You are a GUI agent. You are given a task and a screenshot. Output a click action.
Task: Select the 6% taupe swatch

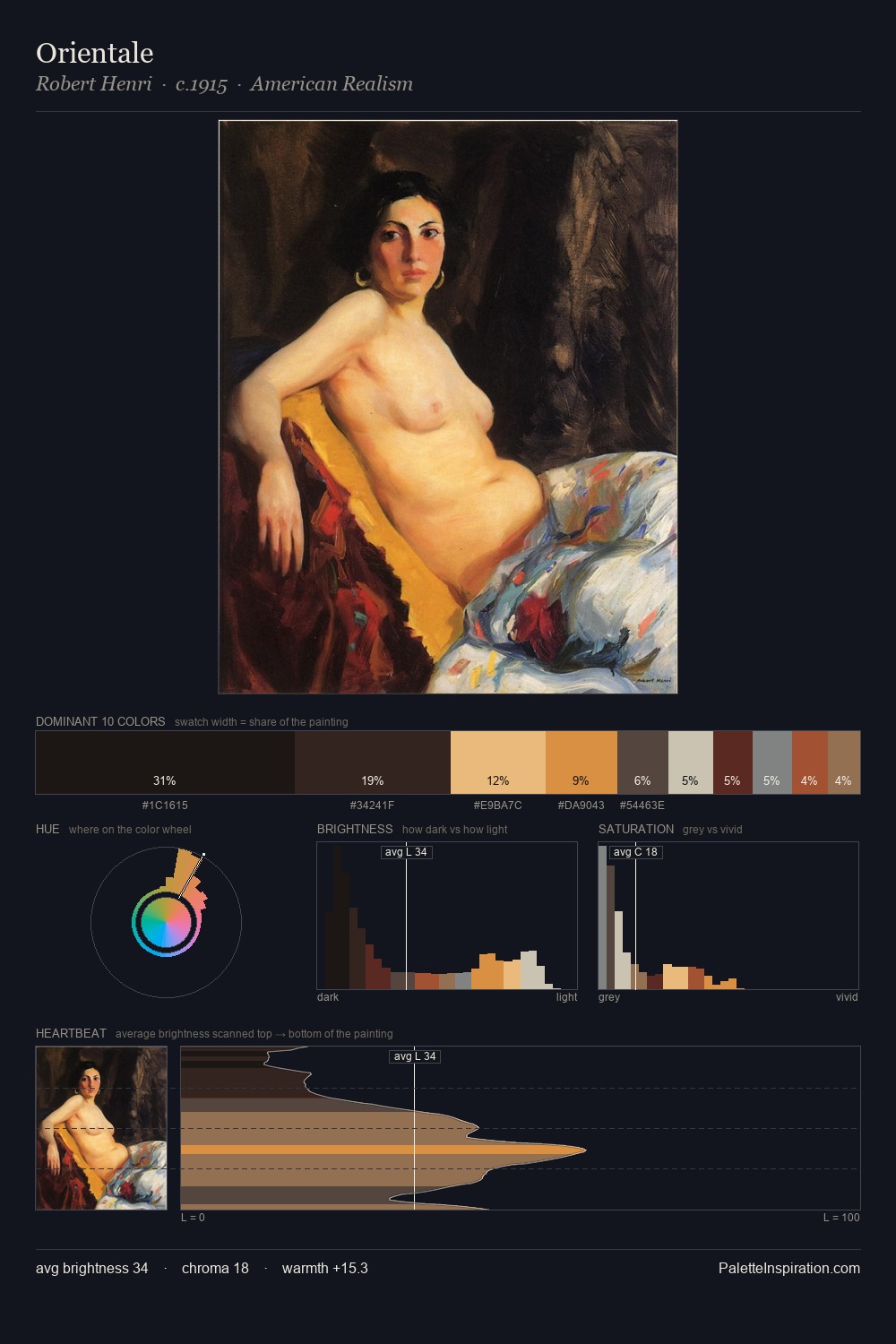(x=642, y=762)
